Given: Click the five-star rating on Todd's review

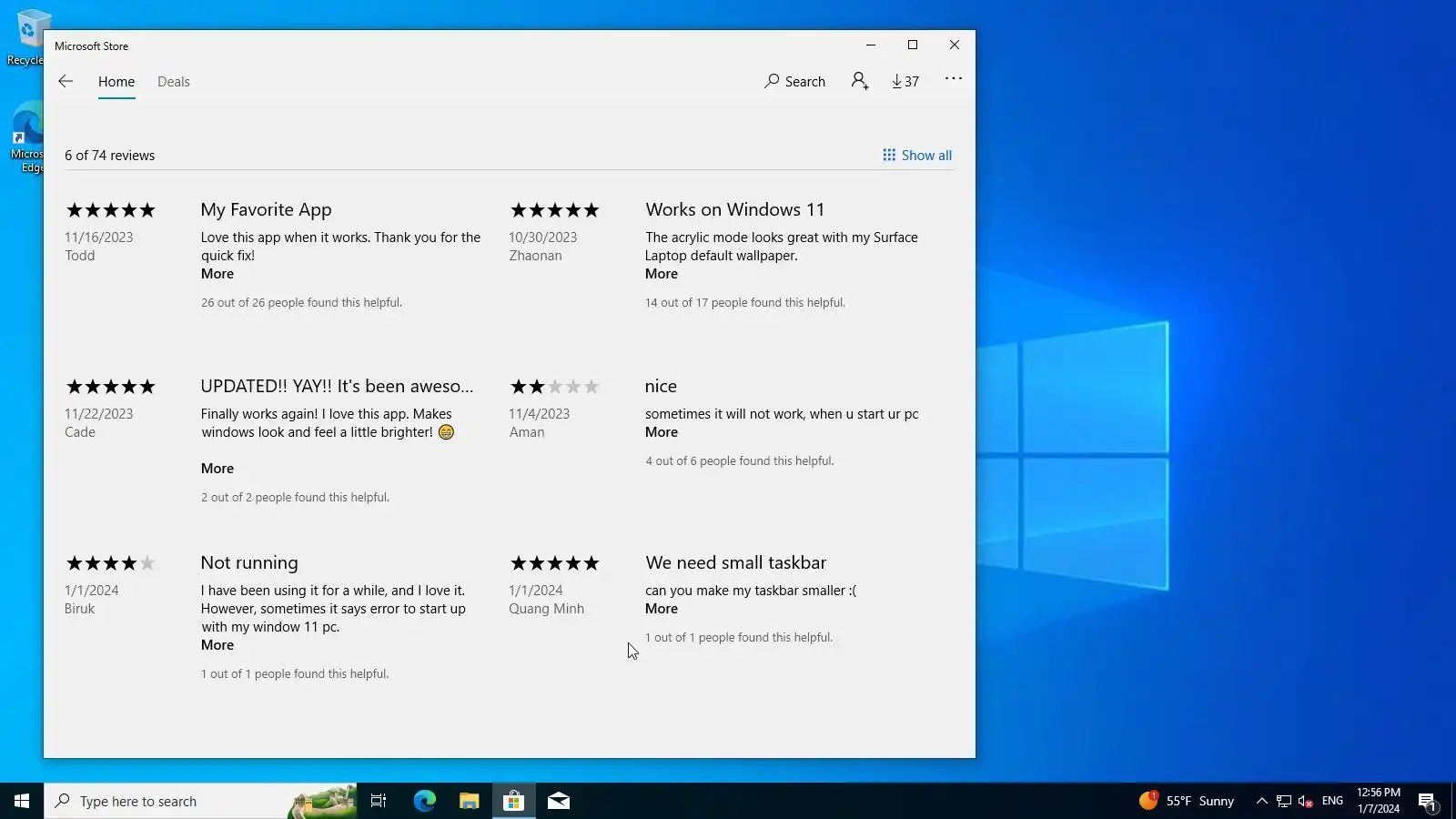Looking at the screenshot, I should pos(111,210).
